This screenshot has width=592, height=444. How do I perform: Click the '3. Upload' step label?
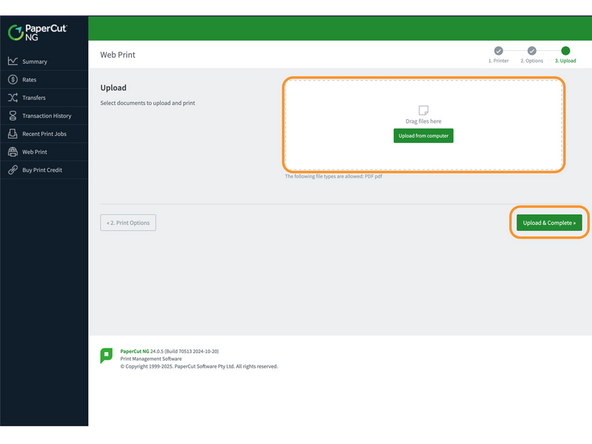tap(565, 61)
